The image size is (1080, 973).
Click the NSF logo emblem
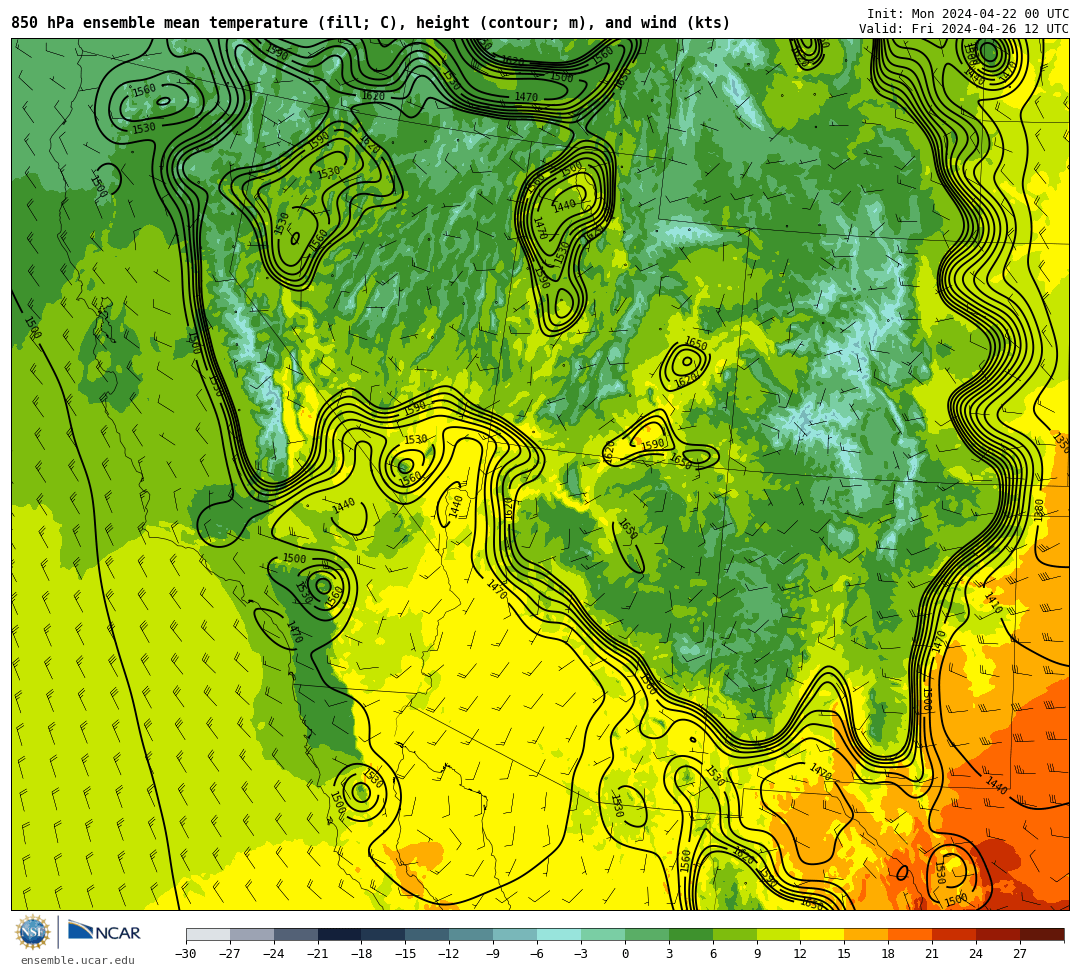click(33, 932)
